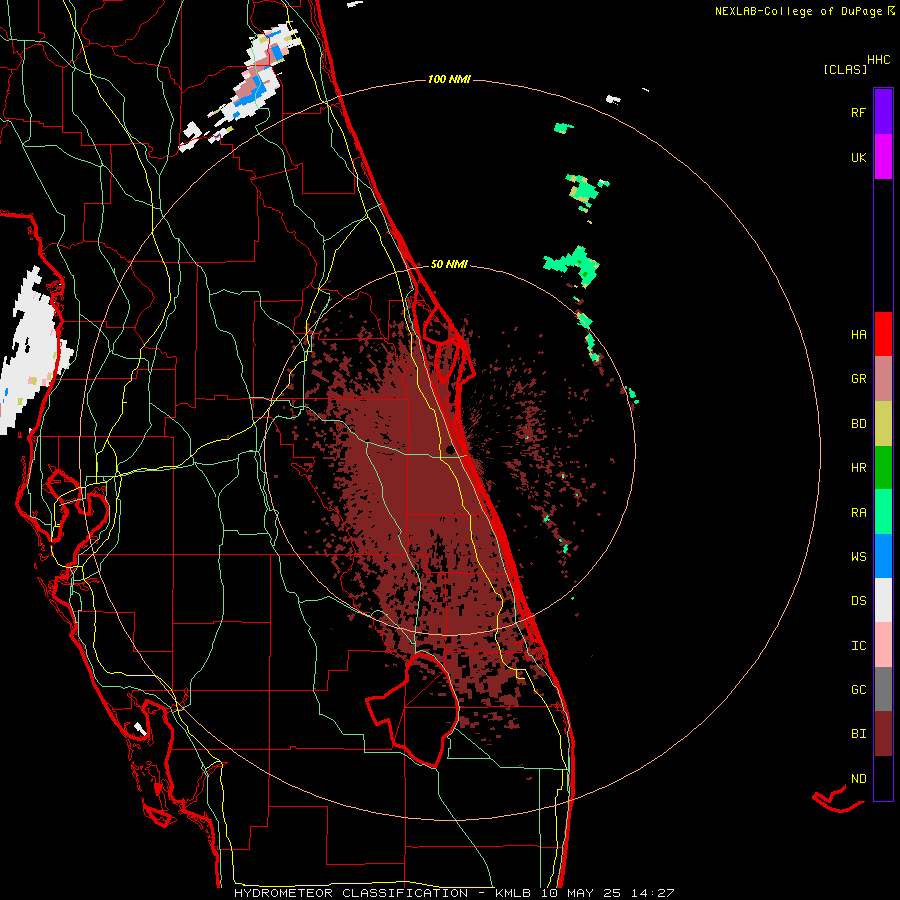Select the light pink IC legend swatch
Viewport: 900px width, 900px height.
coord(883,645)
